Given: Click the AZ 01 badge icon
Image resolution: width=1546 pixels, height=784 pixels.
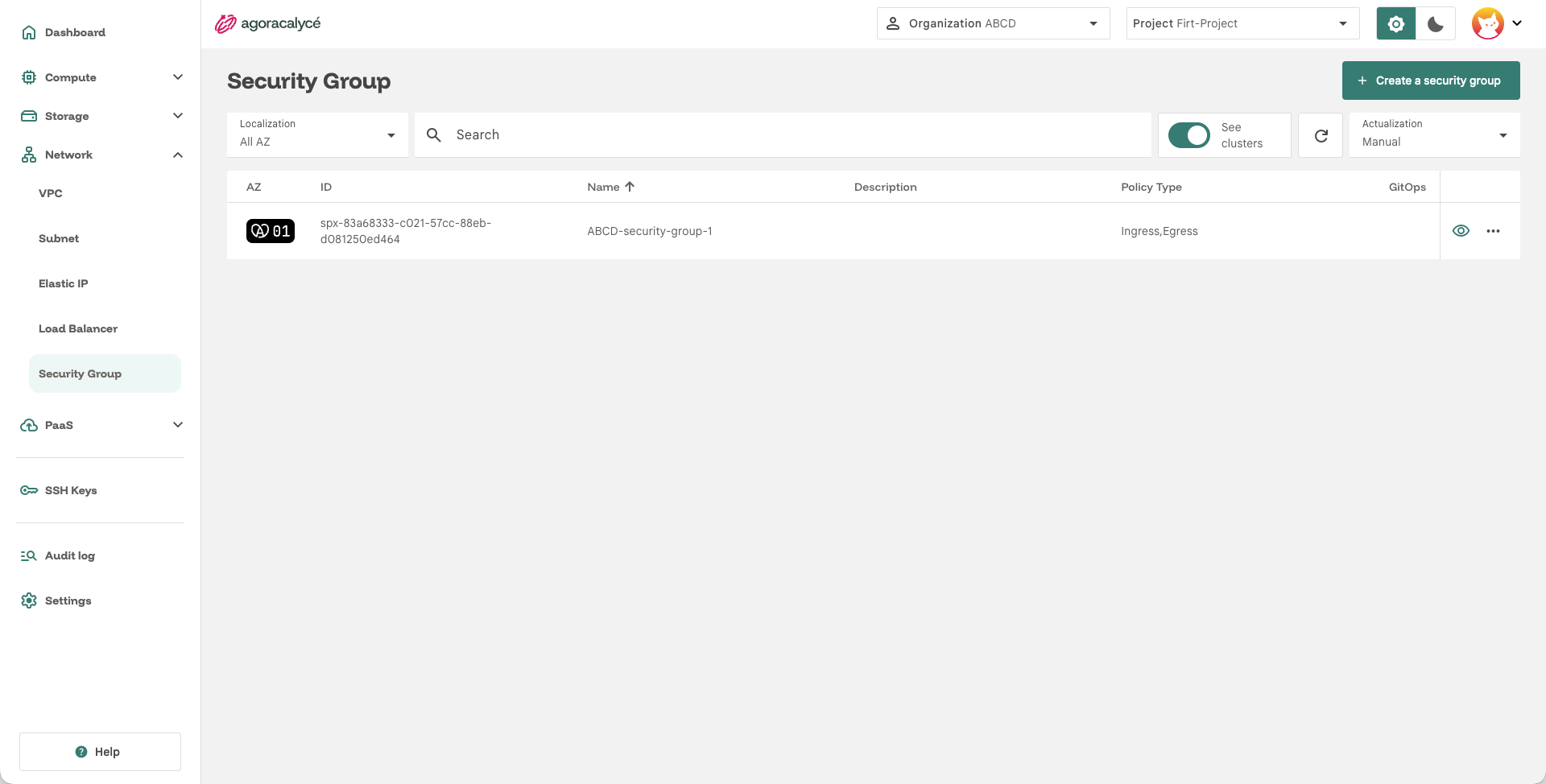Looking at the screenshot, I should pos(271,231).
